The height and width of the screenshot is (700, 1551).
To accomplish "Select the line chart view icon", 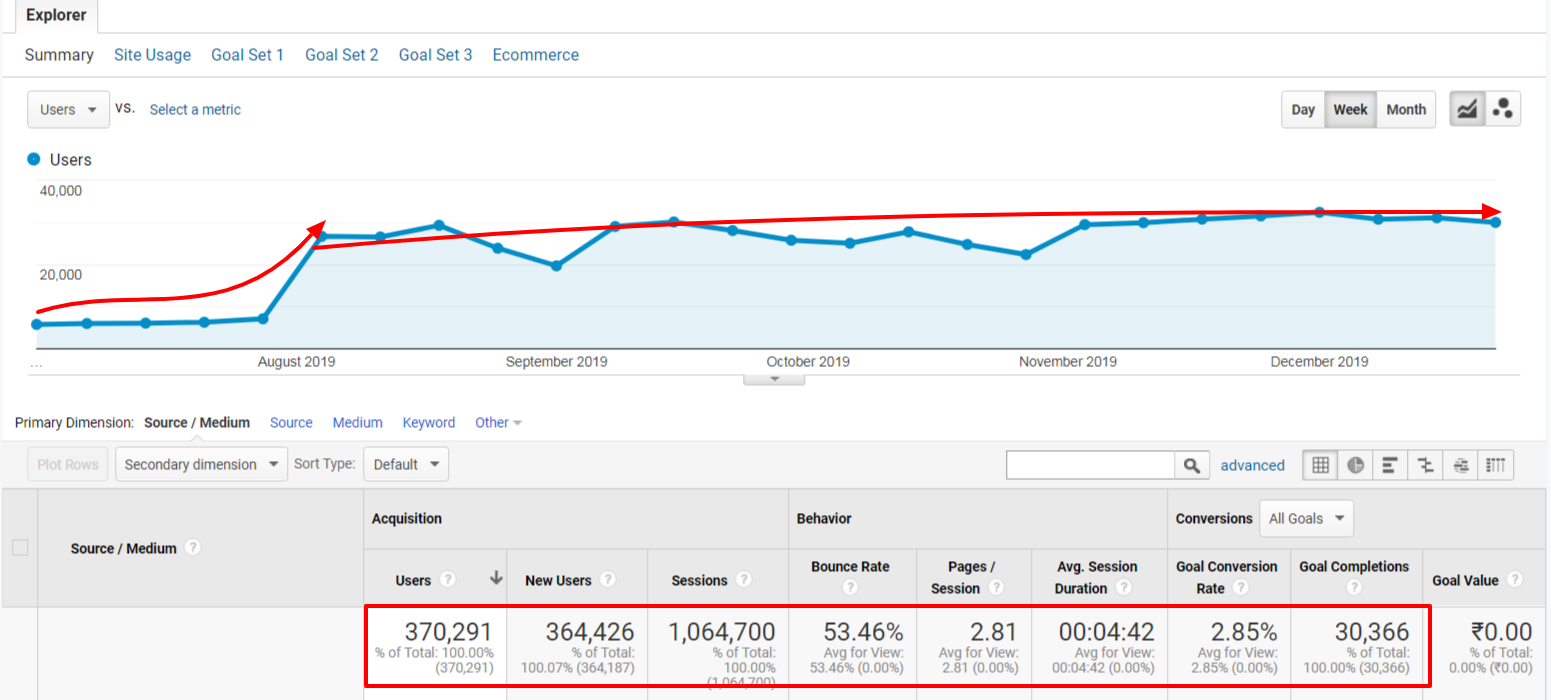I will tap(1467, 109).
